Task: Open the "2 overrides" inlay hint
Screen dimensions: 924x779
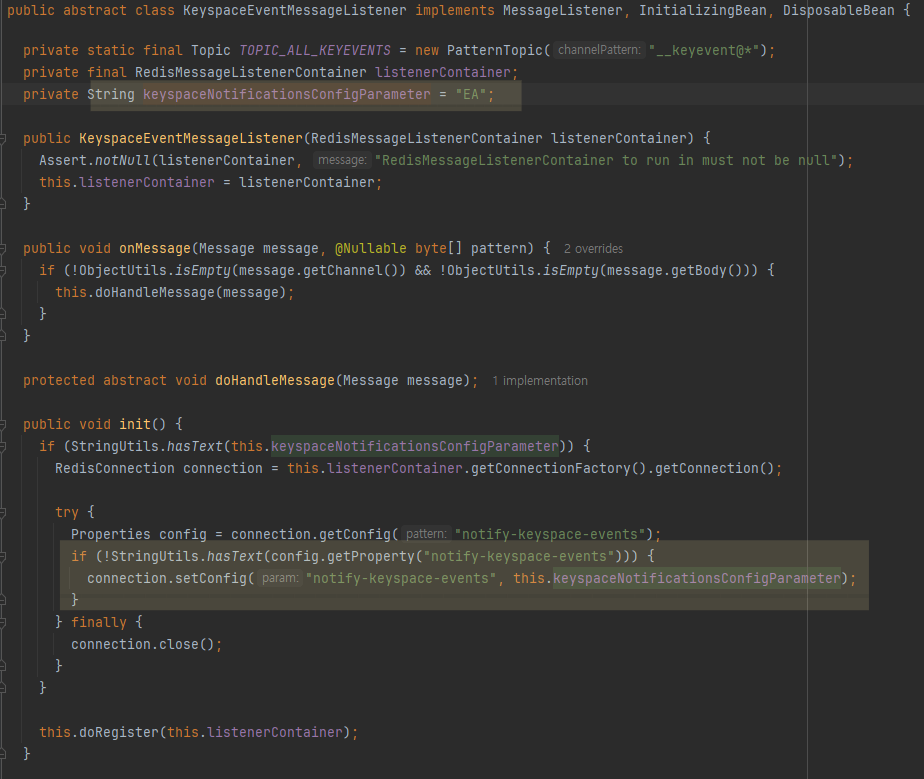Action: [x=593, y=249]
